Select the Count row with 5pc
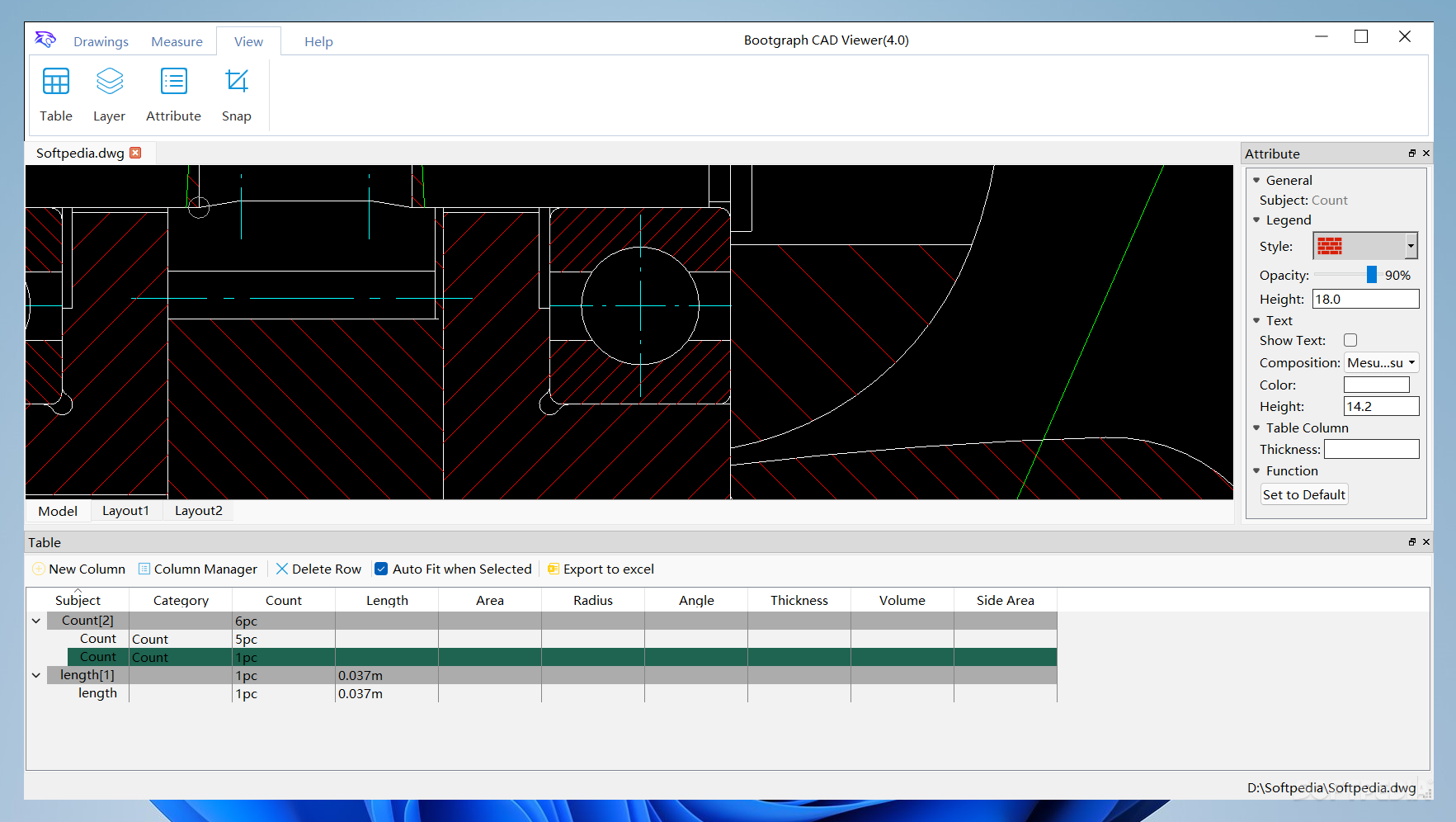This screenshot has height=822, width=1456. click(x=562, y=639)
